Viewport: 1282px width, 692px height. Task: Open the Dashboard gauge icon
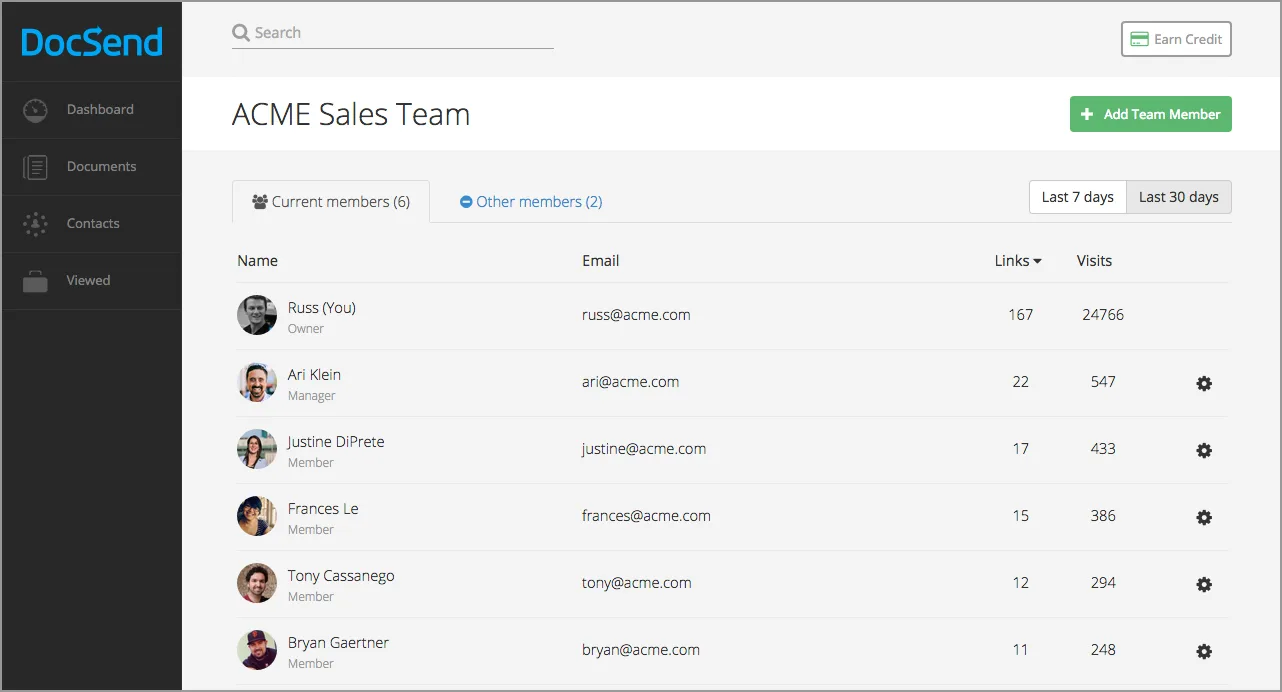(x=35, y=110)
